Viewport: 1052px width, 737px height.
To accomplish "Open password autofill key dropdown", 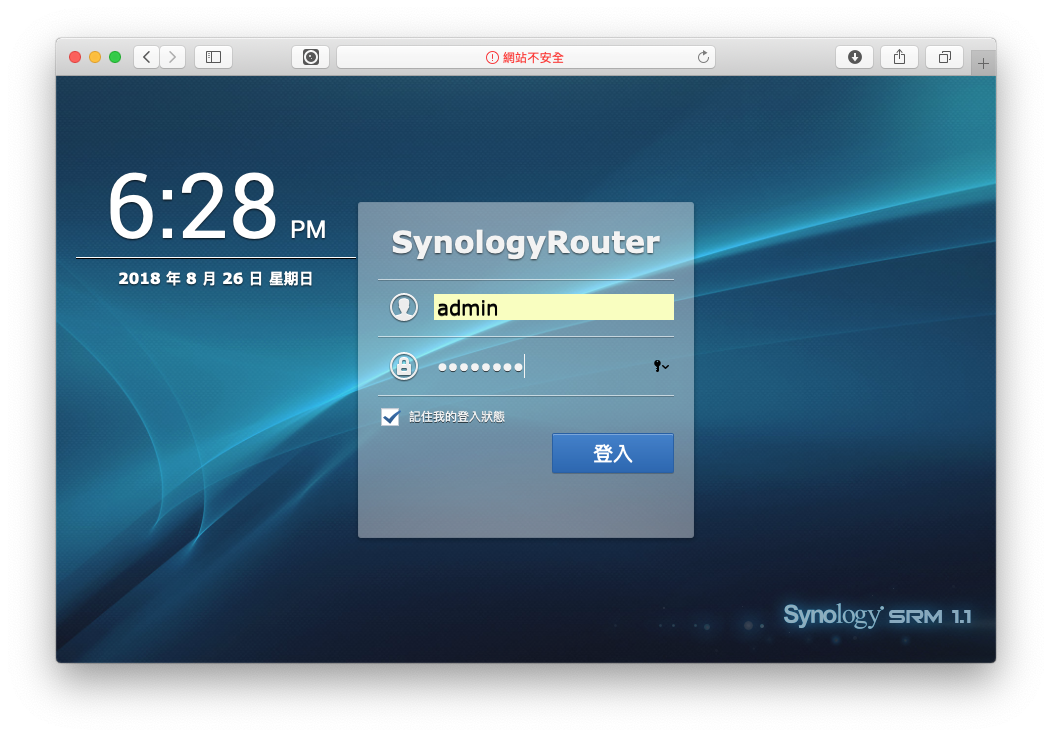I will pyautogui.click(x=661, y=366).
